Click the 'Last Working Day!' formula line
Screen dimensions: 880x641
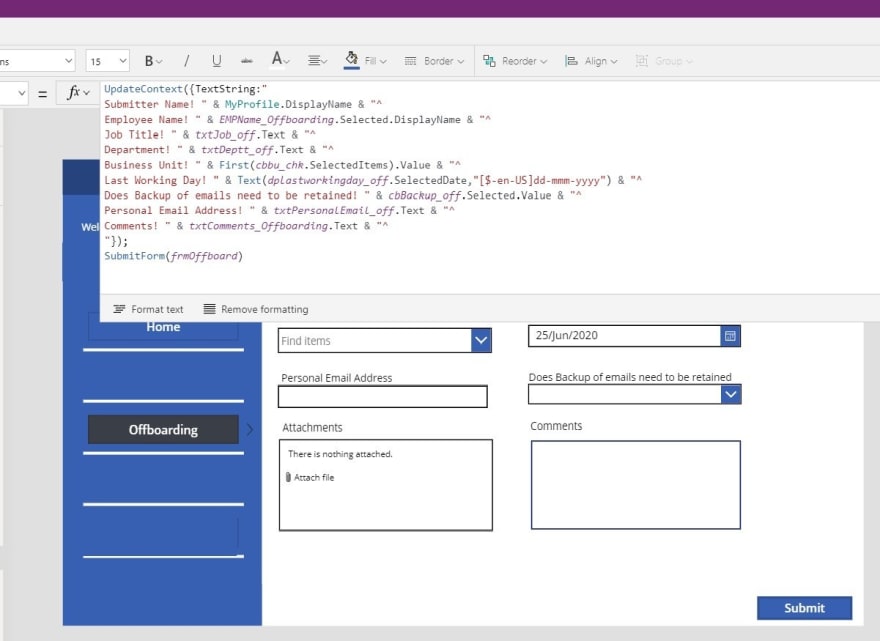point(373,180)
